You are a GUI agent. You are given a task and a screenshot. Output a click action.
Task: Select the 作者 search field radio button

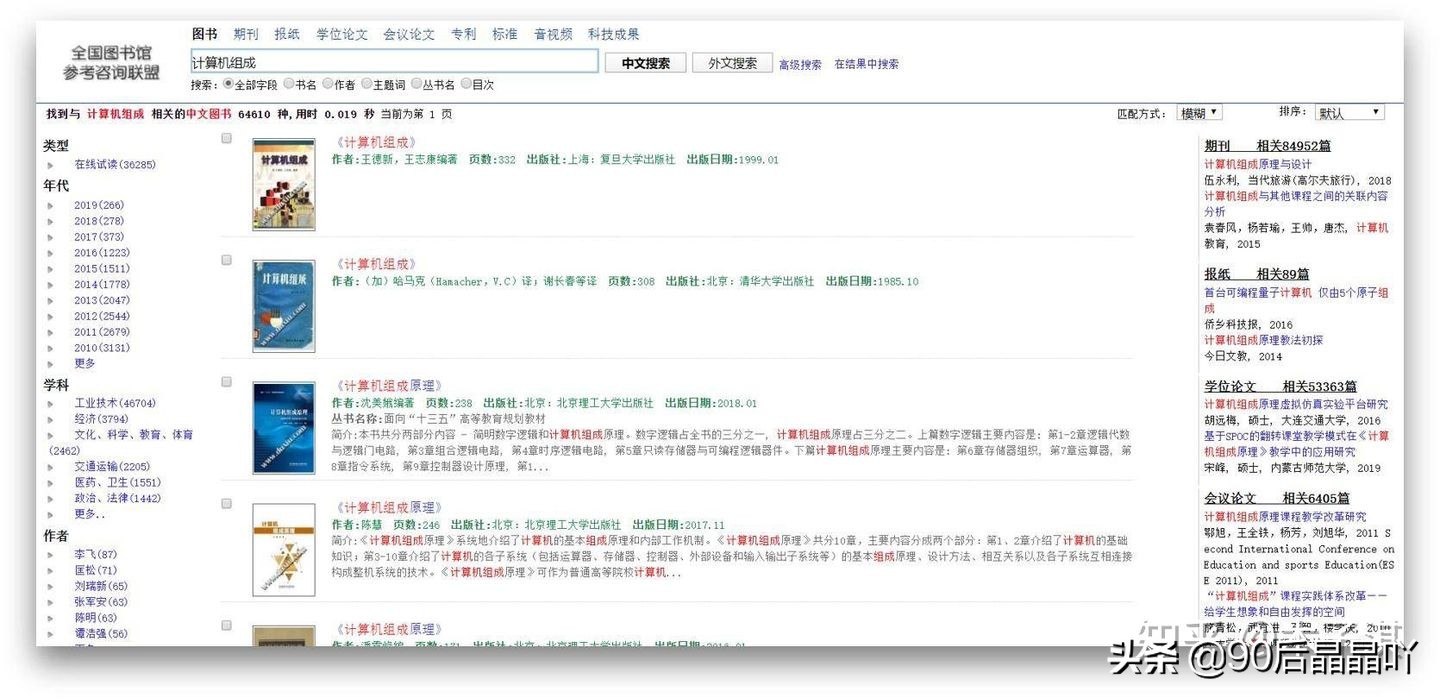327,83
